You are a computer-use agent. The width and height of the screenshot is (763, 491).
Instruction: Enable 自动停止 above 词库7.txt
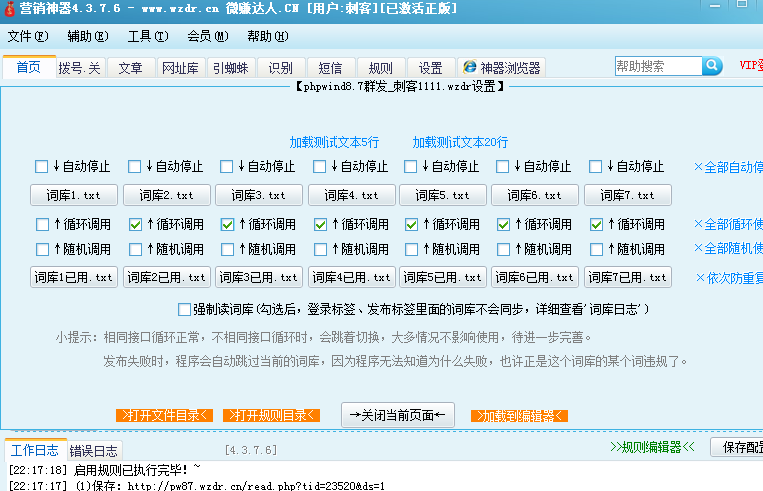click(x=596, y=167)
